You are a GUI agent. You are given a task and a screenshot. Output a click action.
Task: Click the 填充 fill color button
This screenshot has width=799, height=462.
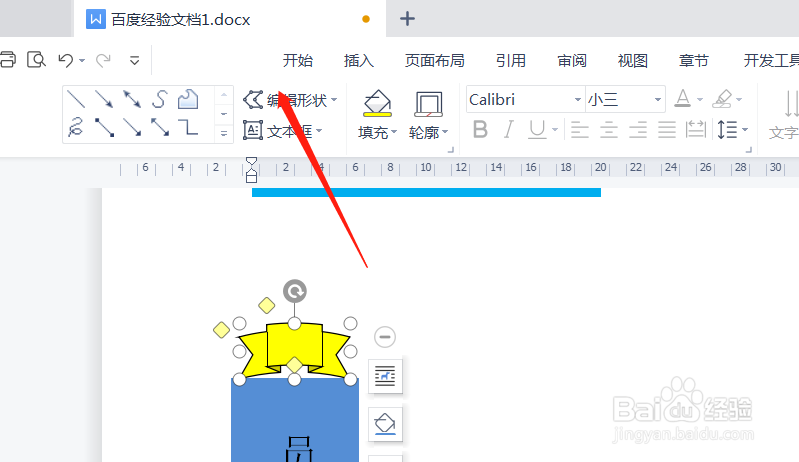[377, 115]
